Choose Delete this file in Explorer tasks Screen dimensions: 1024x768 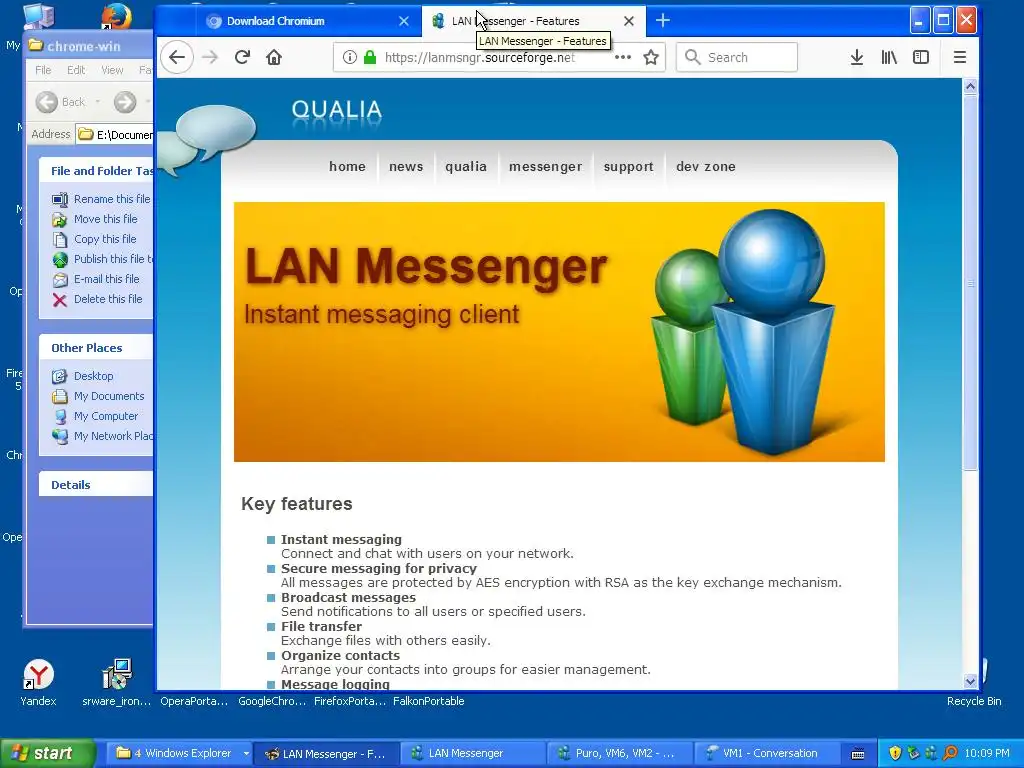[108, 298]
